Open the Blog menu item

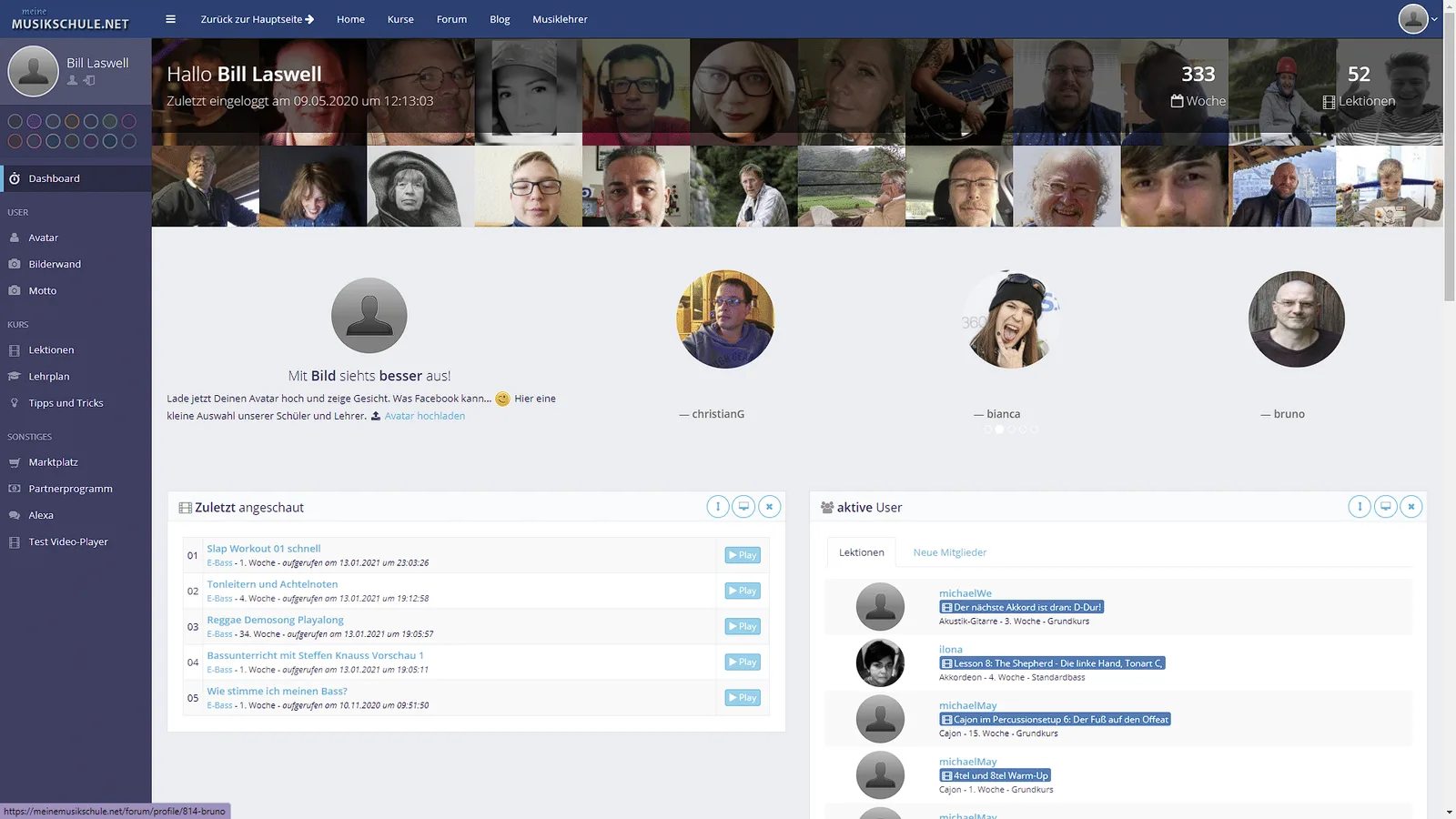500,19
